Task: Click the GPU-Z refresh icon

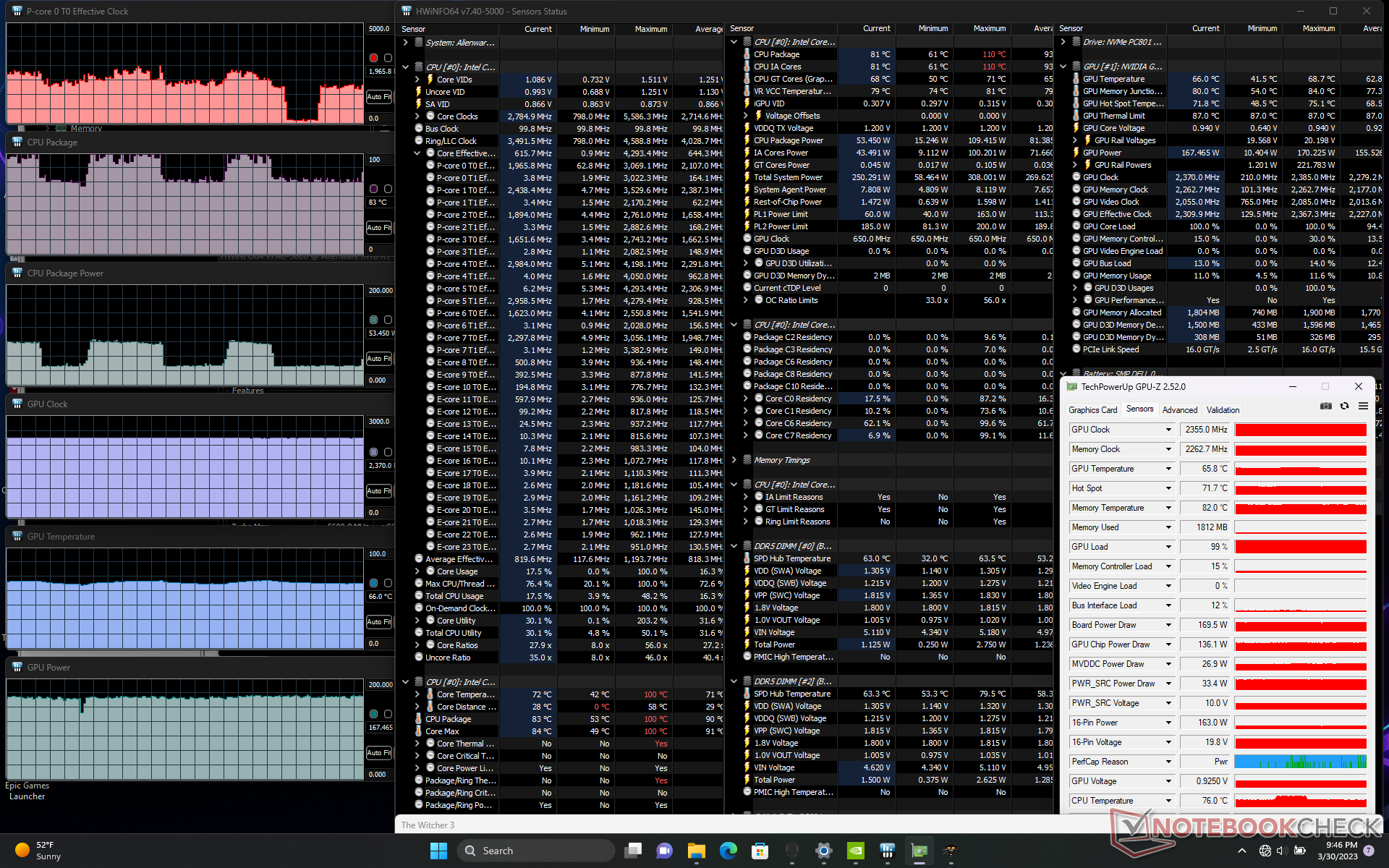Action: 1344,407
